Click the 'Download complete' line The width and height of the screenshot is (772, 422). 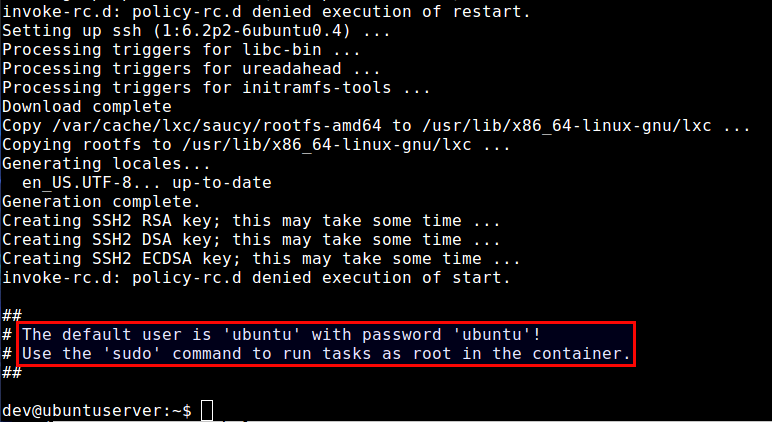coord(87,107)
